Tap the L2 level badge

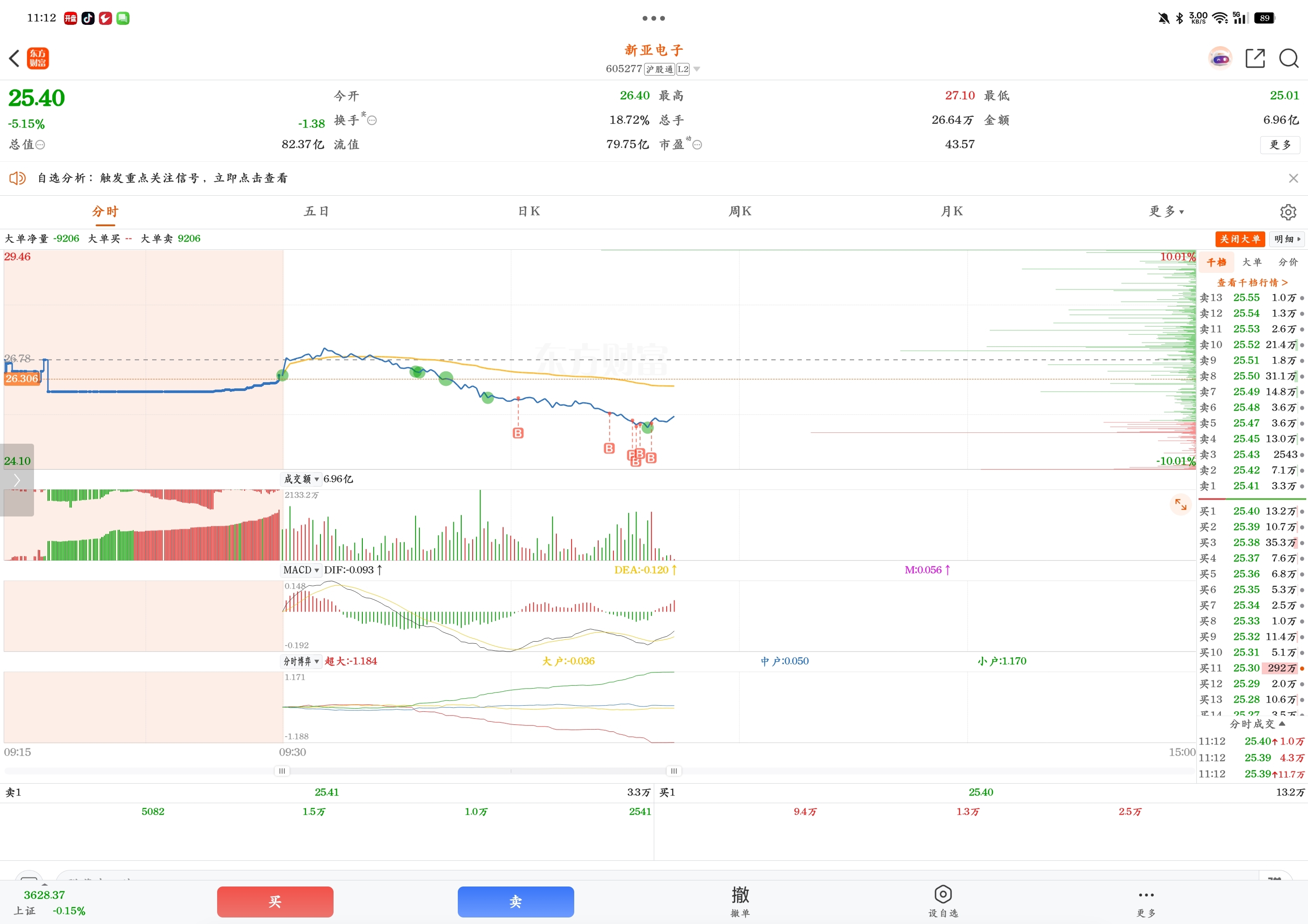(682, 69)
